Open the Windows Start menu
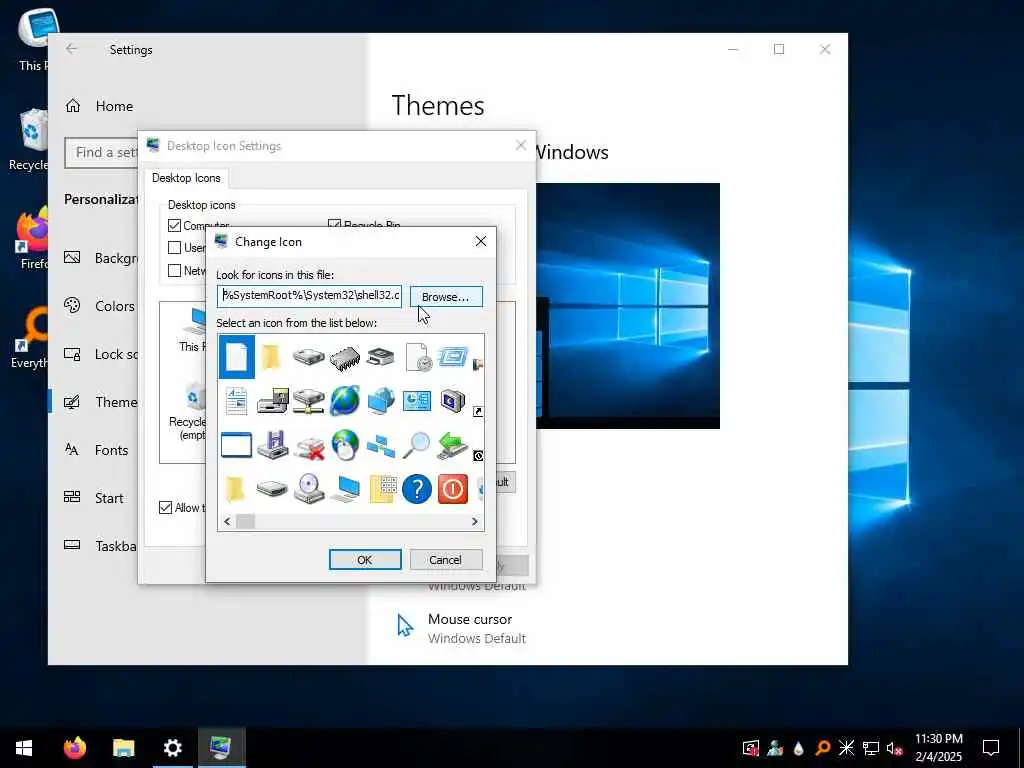 pyautogui.click(x=24, y=748)
